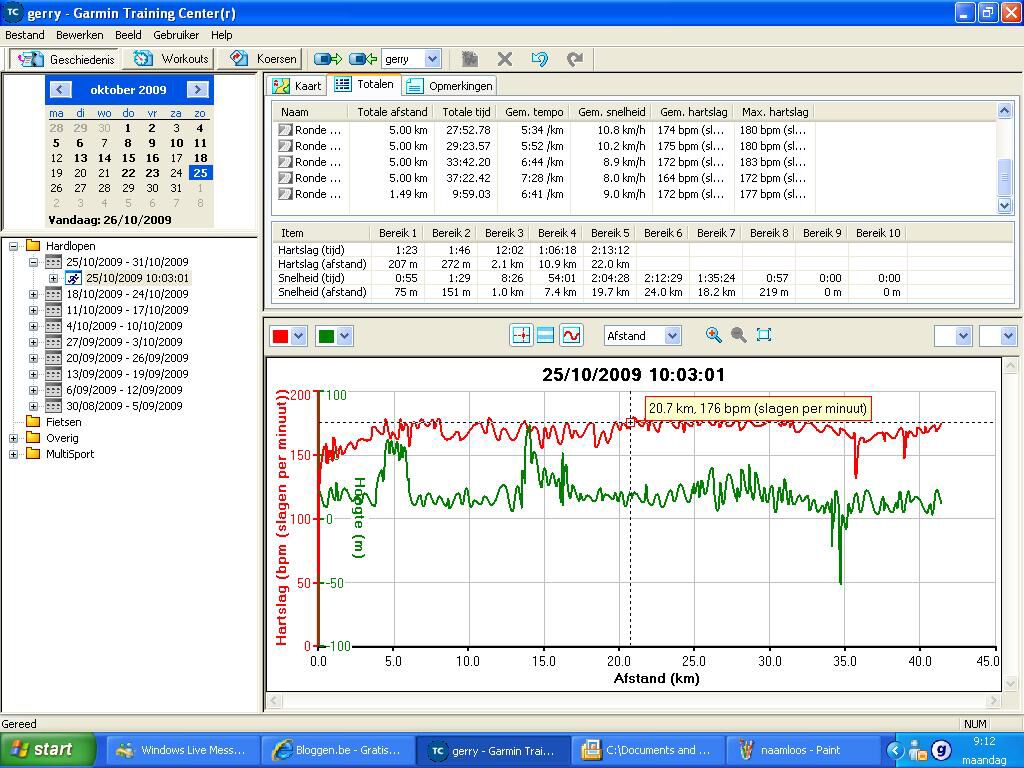Image resolution: width=1024 pixels, height=768 pixels.
Task: Expand the week 18/10/2009 - 24/10/2009
Action: point(33,294)
